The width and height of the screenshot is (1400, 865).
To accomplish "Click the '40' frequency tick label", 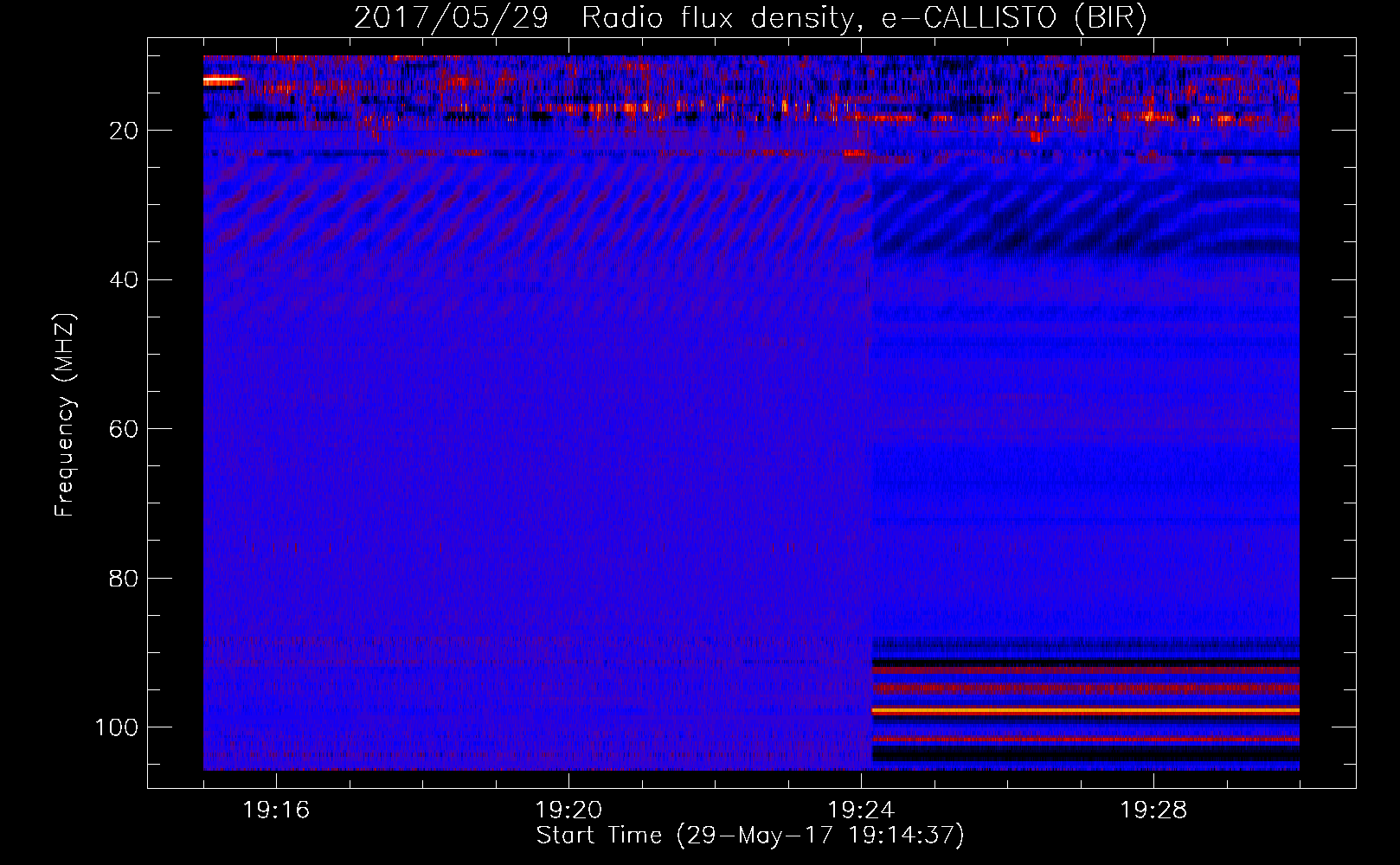I will click(124, 280).
